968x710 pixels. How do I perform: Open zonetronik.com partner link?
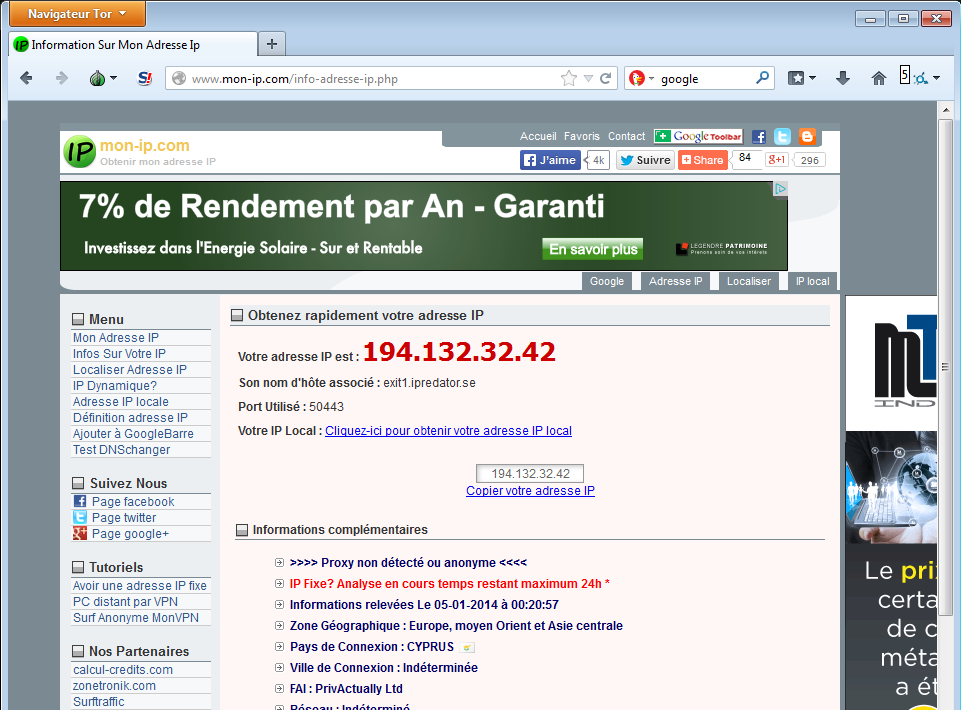(114, 686)
